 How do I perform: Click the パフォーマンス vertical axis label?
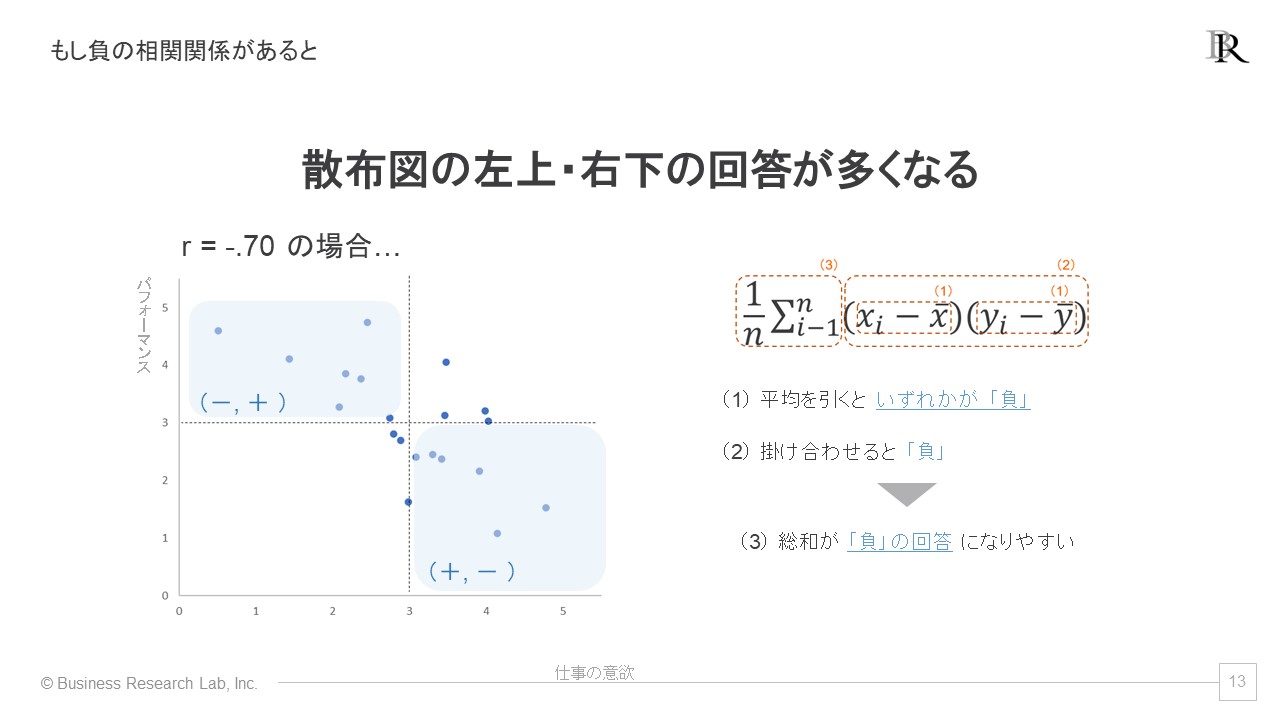click(x=143, y=325)
